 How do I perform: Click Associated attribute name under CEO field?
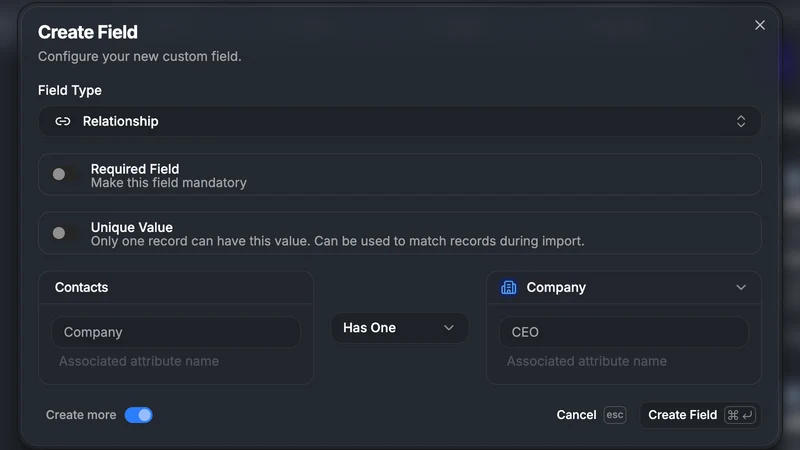(587, 361)
